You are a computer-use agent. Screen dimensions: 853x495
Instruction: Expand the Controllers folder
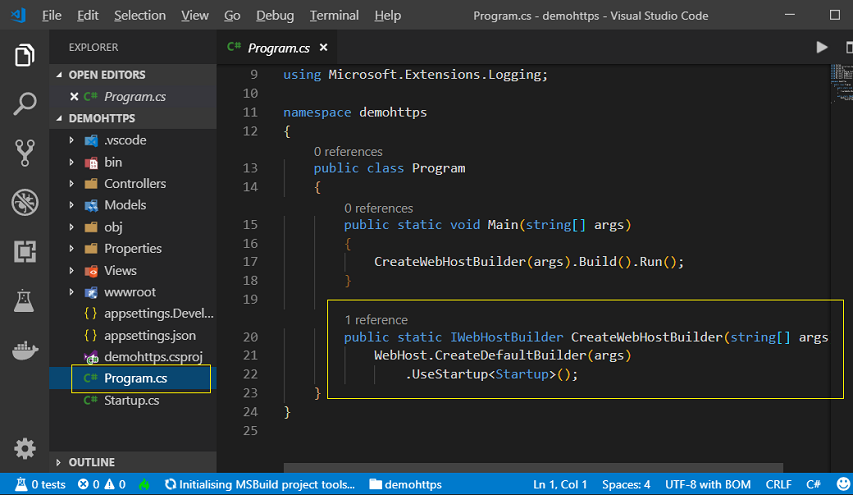coord(71,184)
